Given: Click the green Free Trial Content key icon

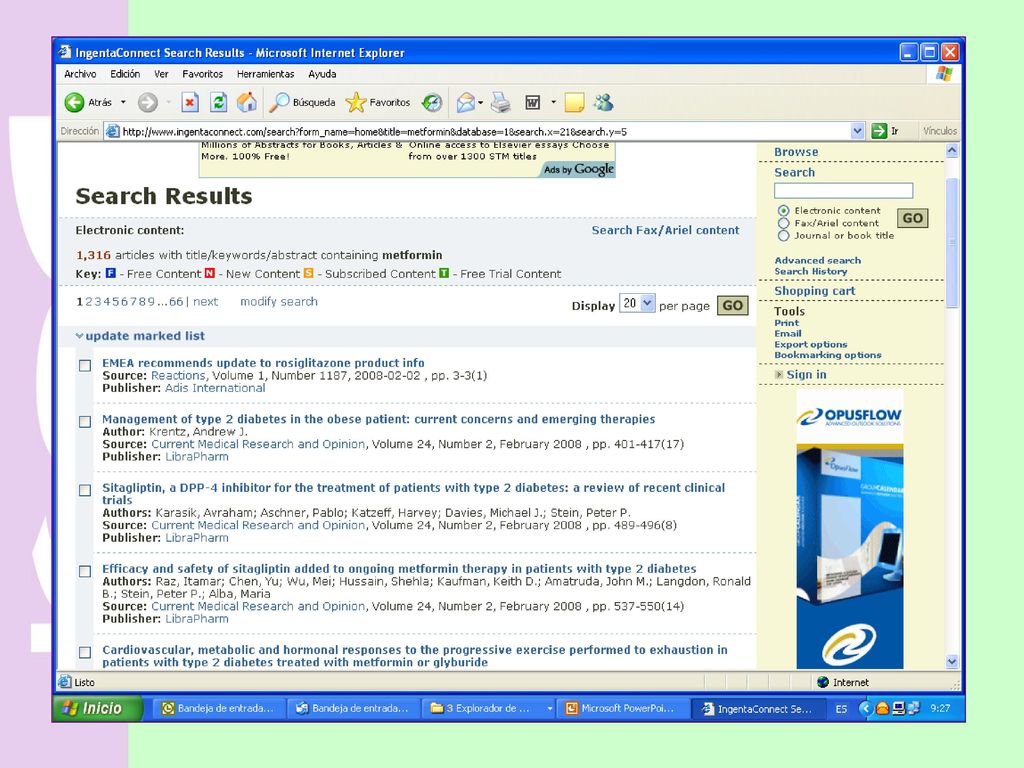Looking at the screenshot, I should coord(444,273).
